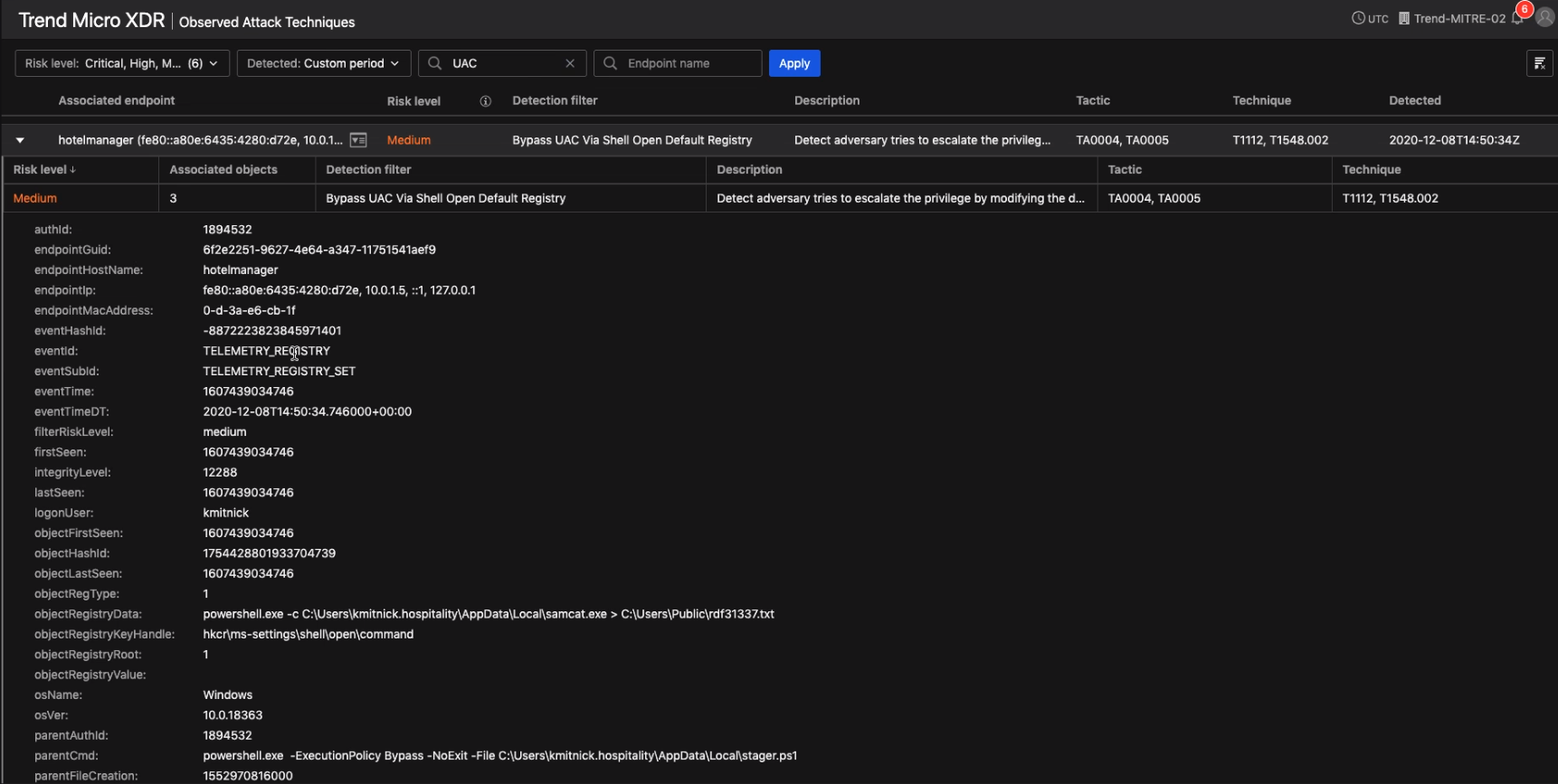
Task: Select hkcr\ms-settings\shell\open\command value
Action: point(308,634)
